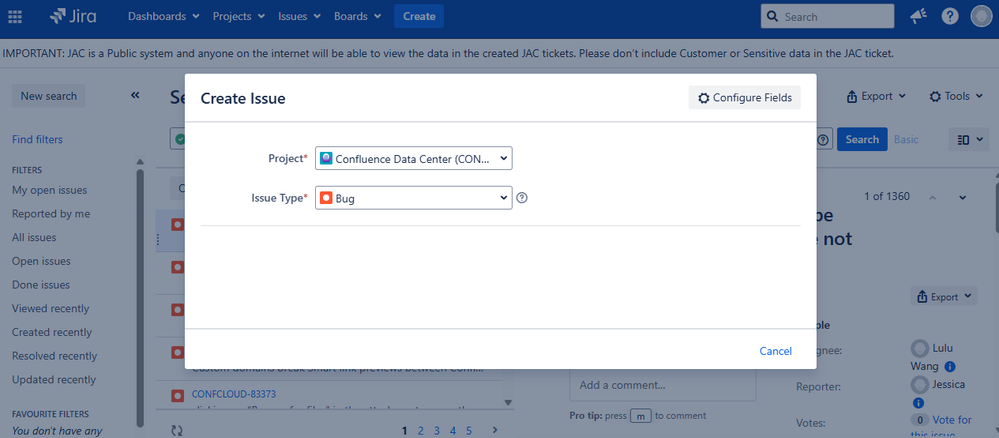This screenshot has height=438, width=999.
Task: Go to next issue arrow
Action: [963, 197]
